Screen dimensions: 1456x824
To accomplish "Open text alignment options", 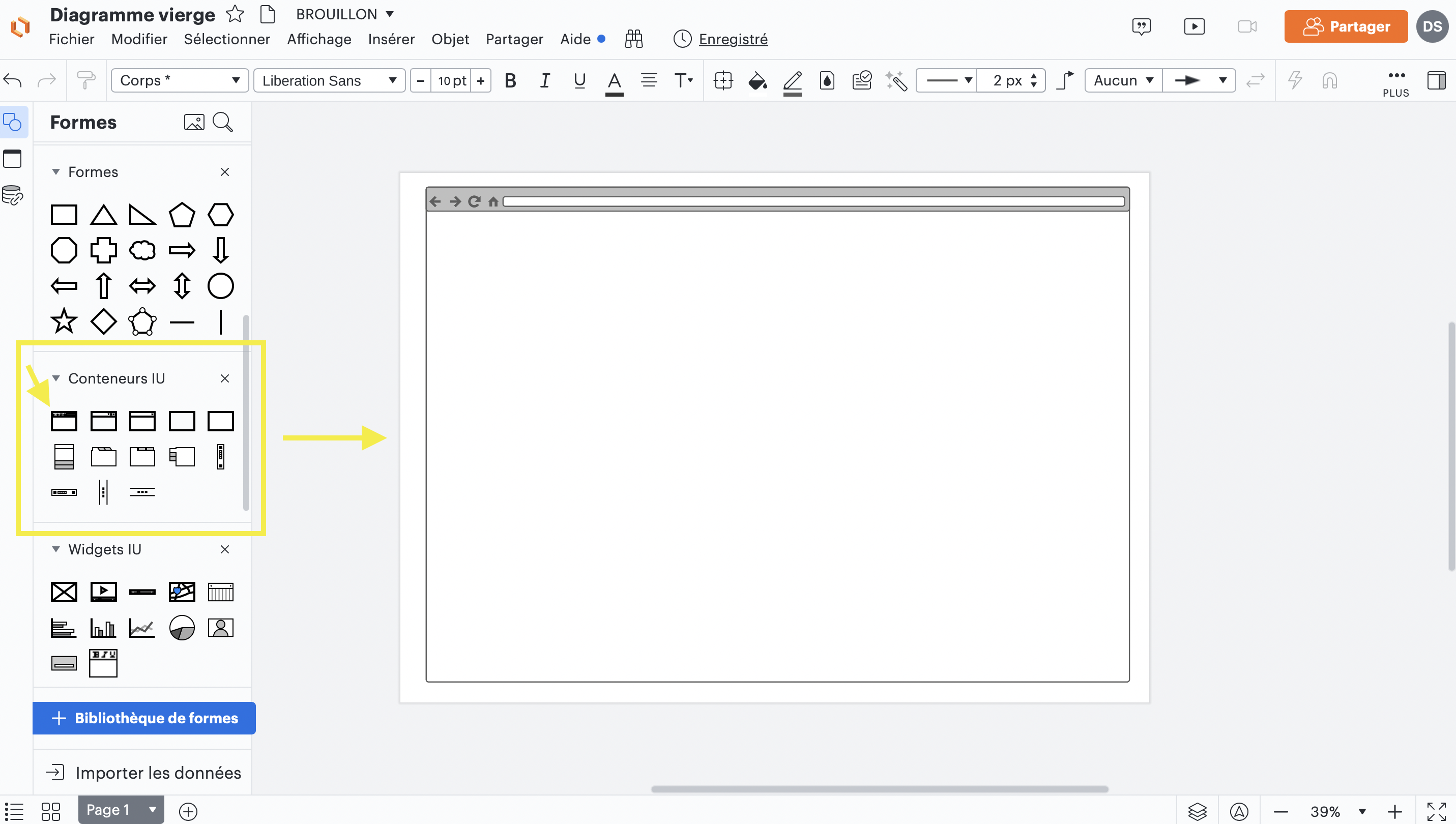I will coord(649,80).
